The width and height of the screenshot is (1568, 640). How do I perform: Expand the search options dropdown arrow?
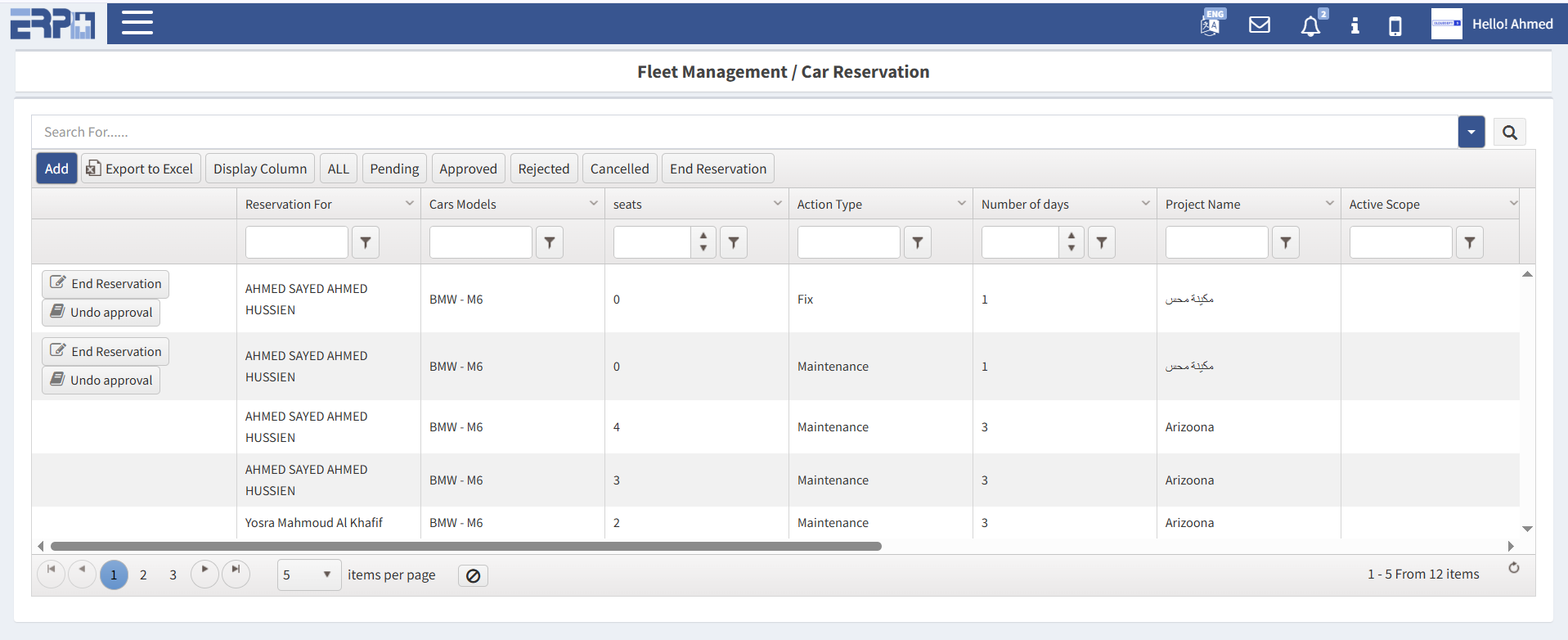1471,132
